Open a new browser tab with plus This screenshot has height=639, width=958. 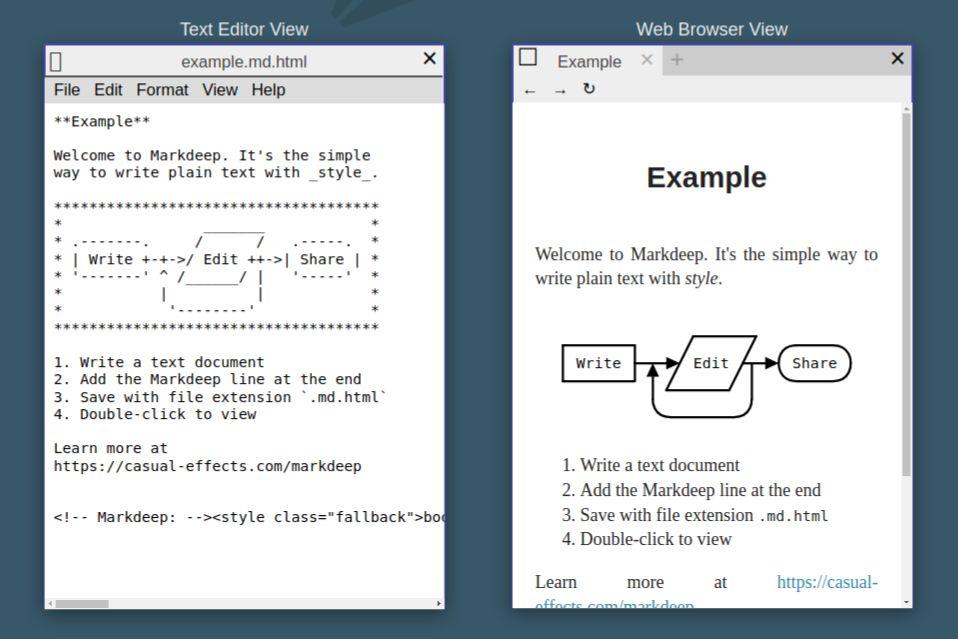click(677, 59)
